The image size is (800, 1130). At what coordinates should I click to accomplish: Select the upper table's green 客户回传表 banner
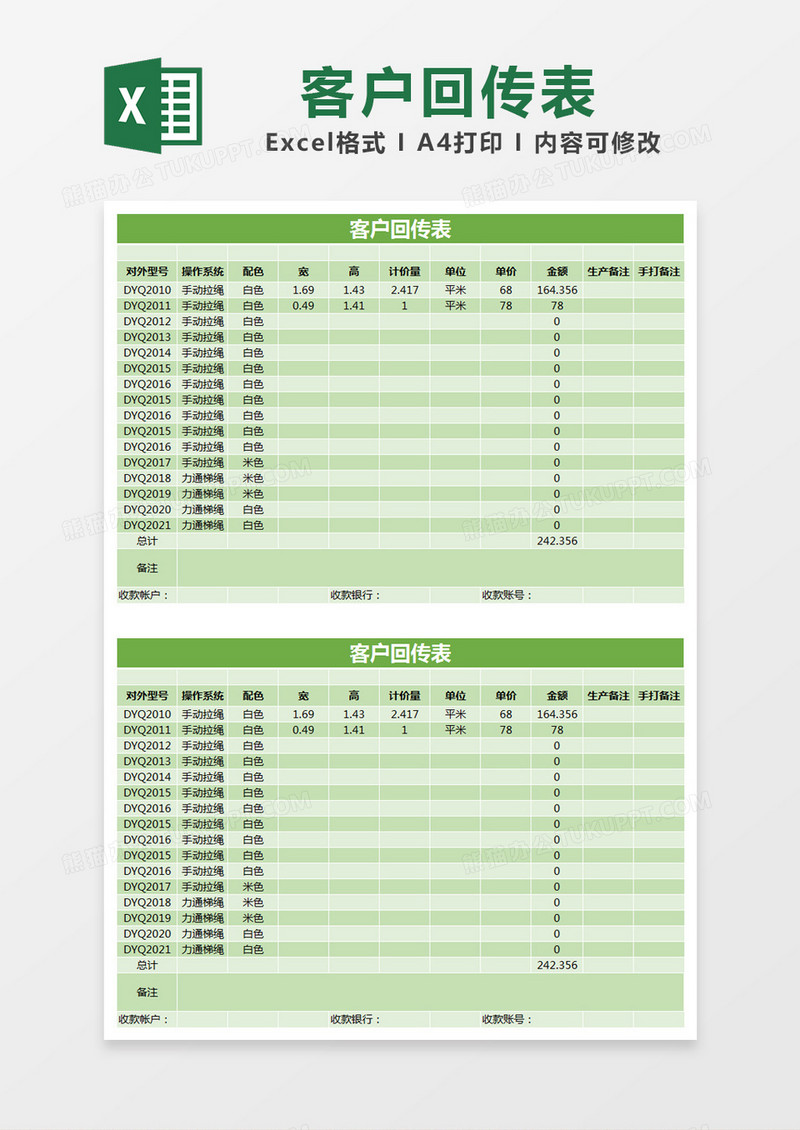pyautogui.click(x=400, y=229)
